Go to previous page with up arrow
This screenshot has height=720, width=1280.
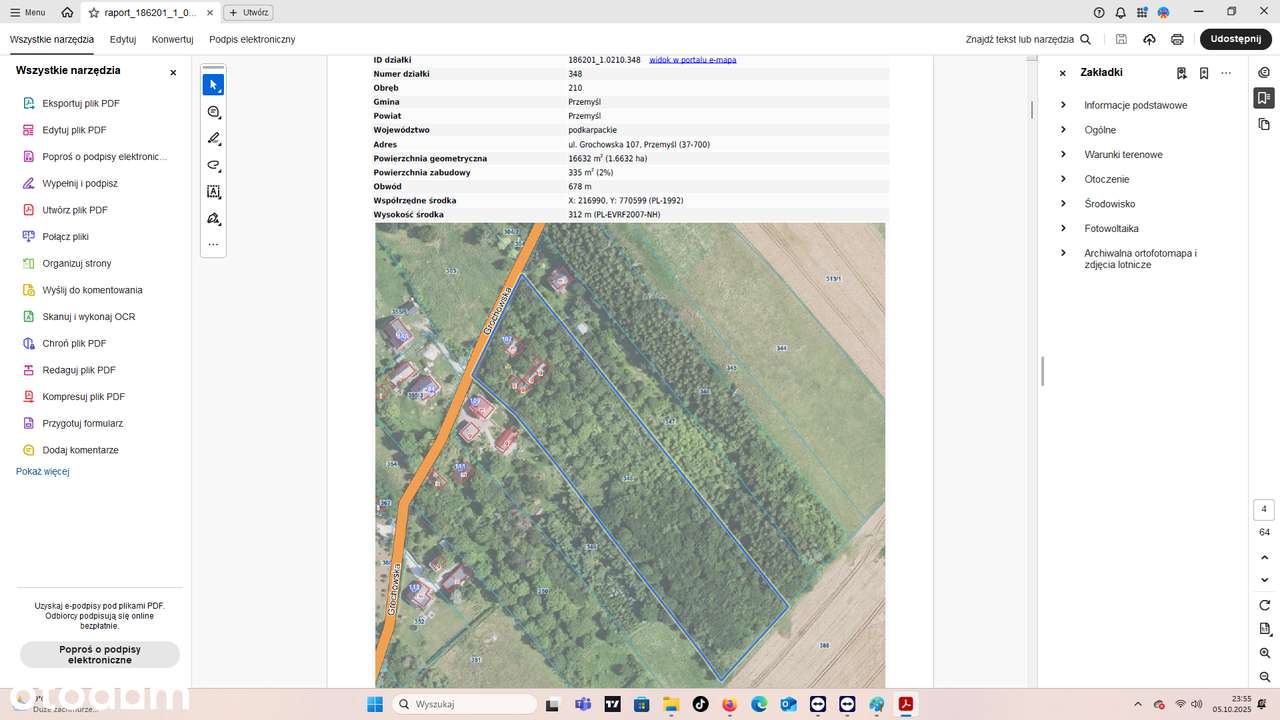click(x=1264, y=557)
